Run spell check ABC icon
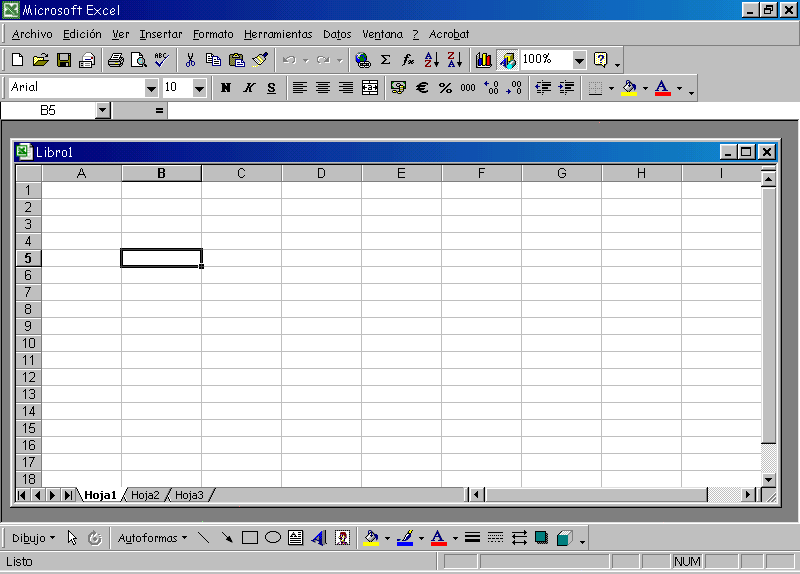Screen dimensions: 800x574 [162, 60]
